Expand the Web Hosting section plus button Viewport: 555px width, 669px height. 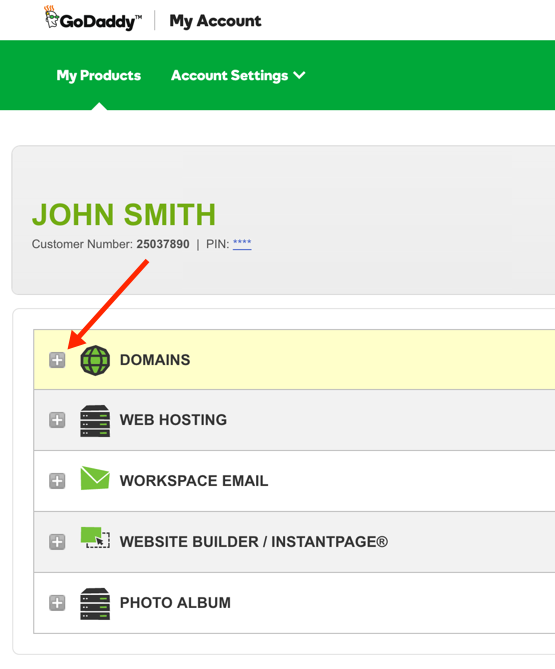[x=57, y=420]
